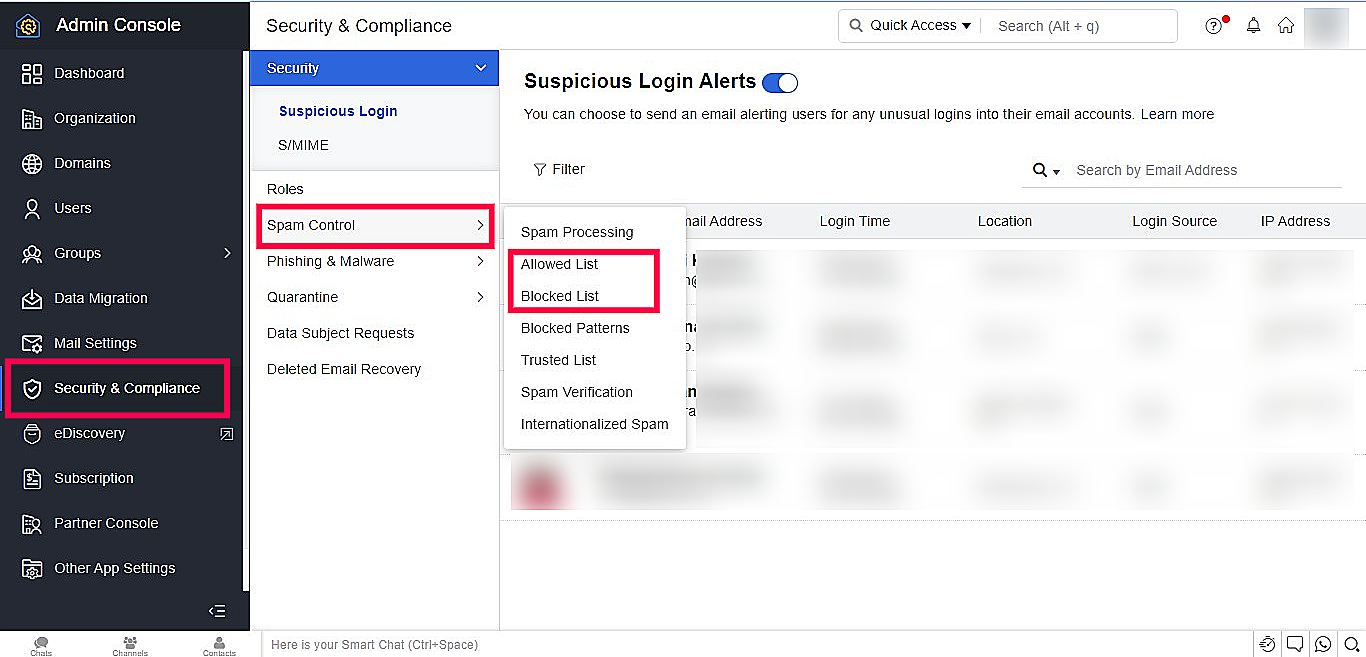Click the Security & Compliance shield icon

[x=32, y=388]
